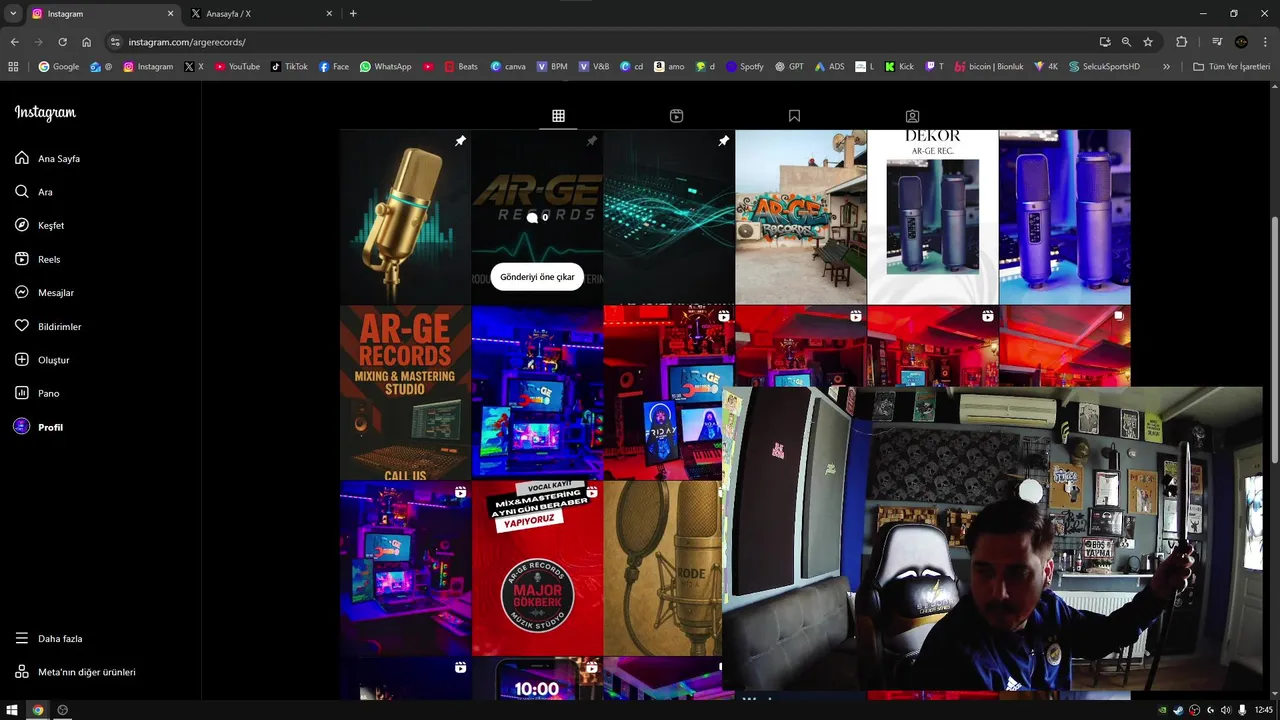Click Gönderiyi öne çıkar button

[x=537, y=277]
